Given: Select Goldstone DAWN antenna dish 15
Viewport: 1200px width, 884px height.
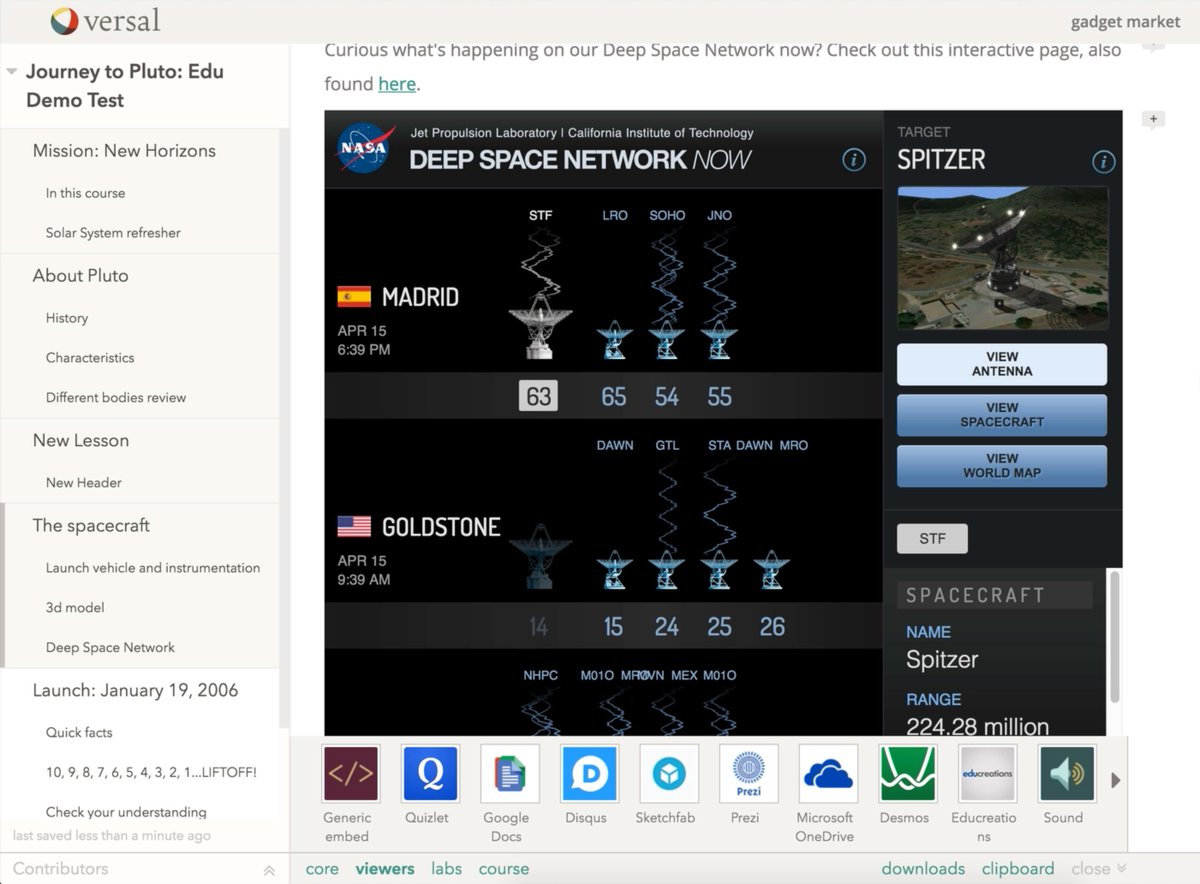Looking at the screenshot, I should (614, 569).
